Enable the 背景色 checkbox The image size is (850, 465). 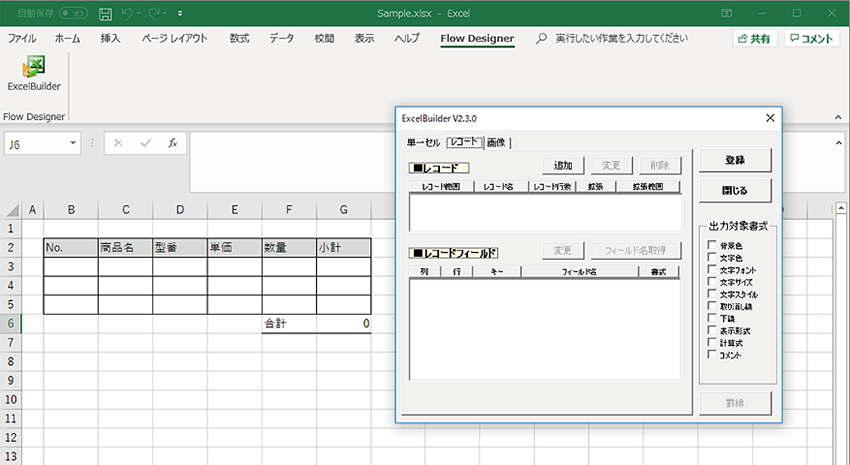(712, 246)
